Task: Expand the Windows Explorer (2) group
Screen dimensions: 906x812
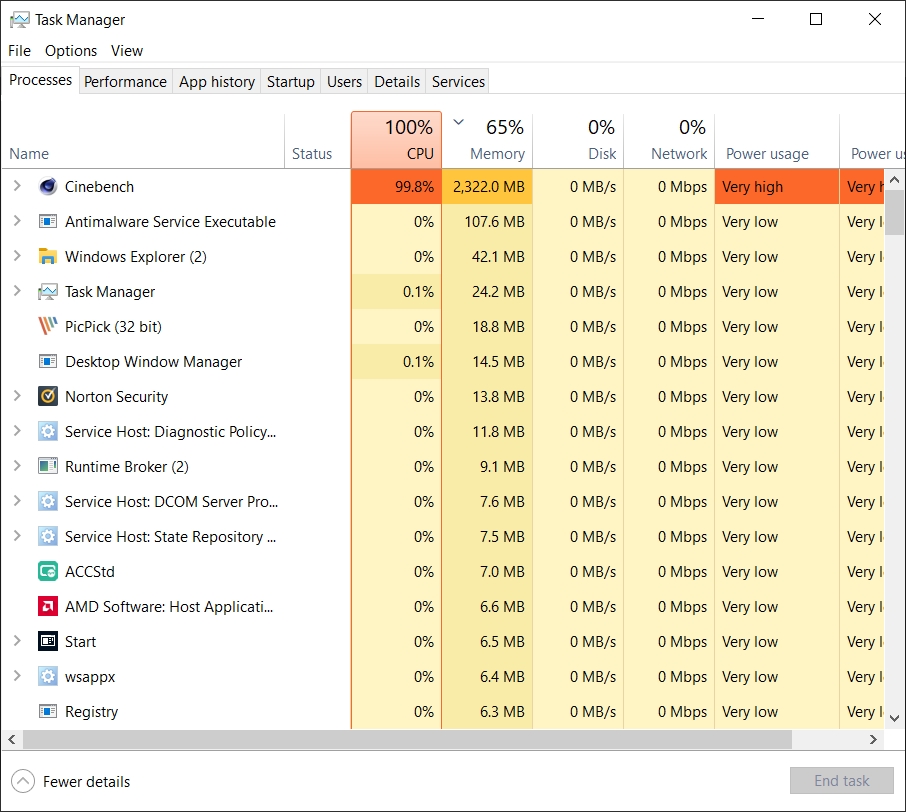Action: coord(17,256)
